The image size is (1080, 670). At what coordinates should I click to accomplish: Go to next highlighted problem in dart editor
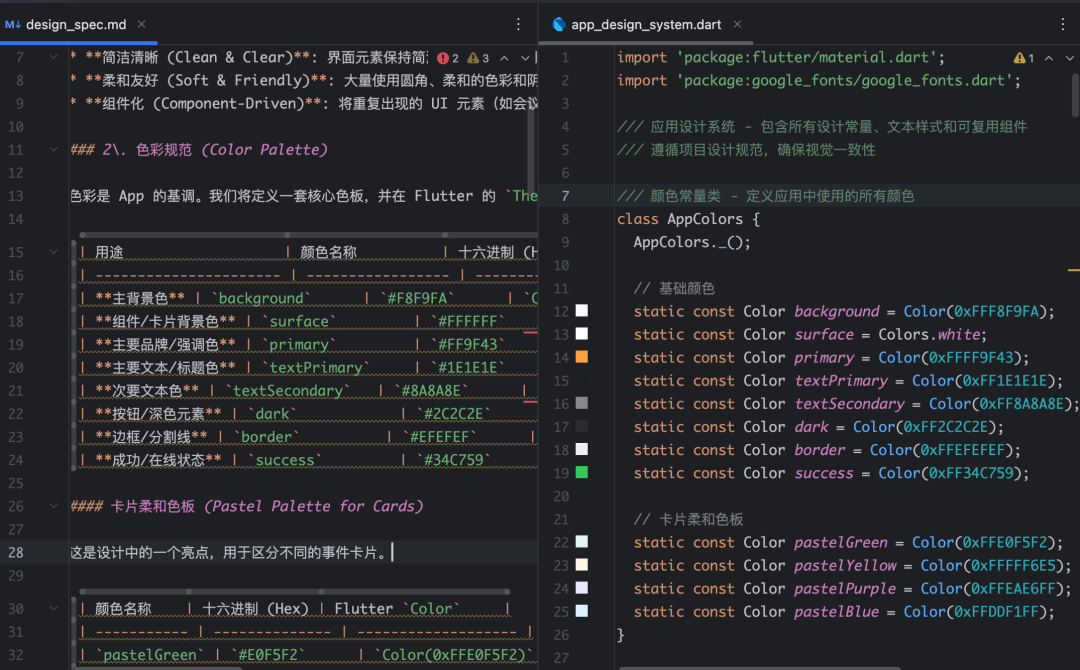(x=1070, y=58)
